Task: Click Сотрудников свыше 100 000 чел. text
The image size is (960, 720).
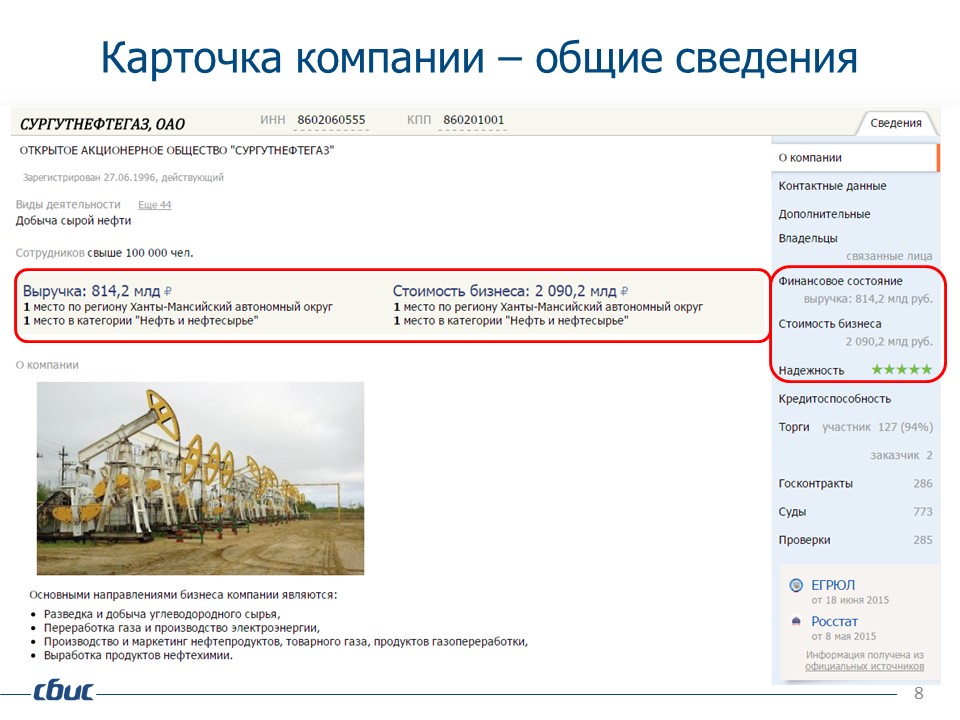Action: click(x=104, y=253)
